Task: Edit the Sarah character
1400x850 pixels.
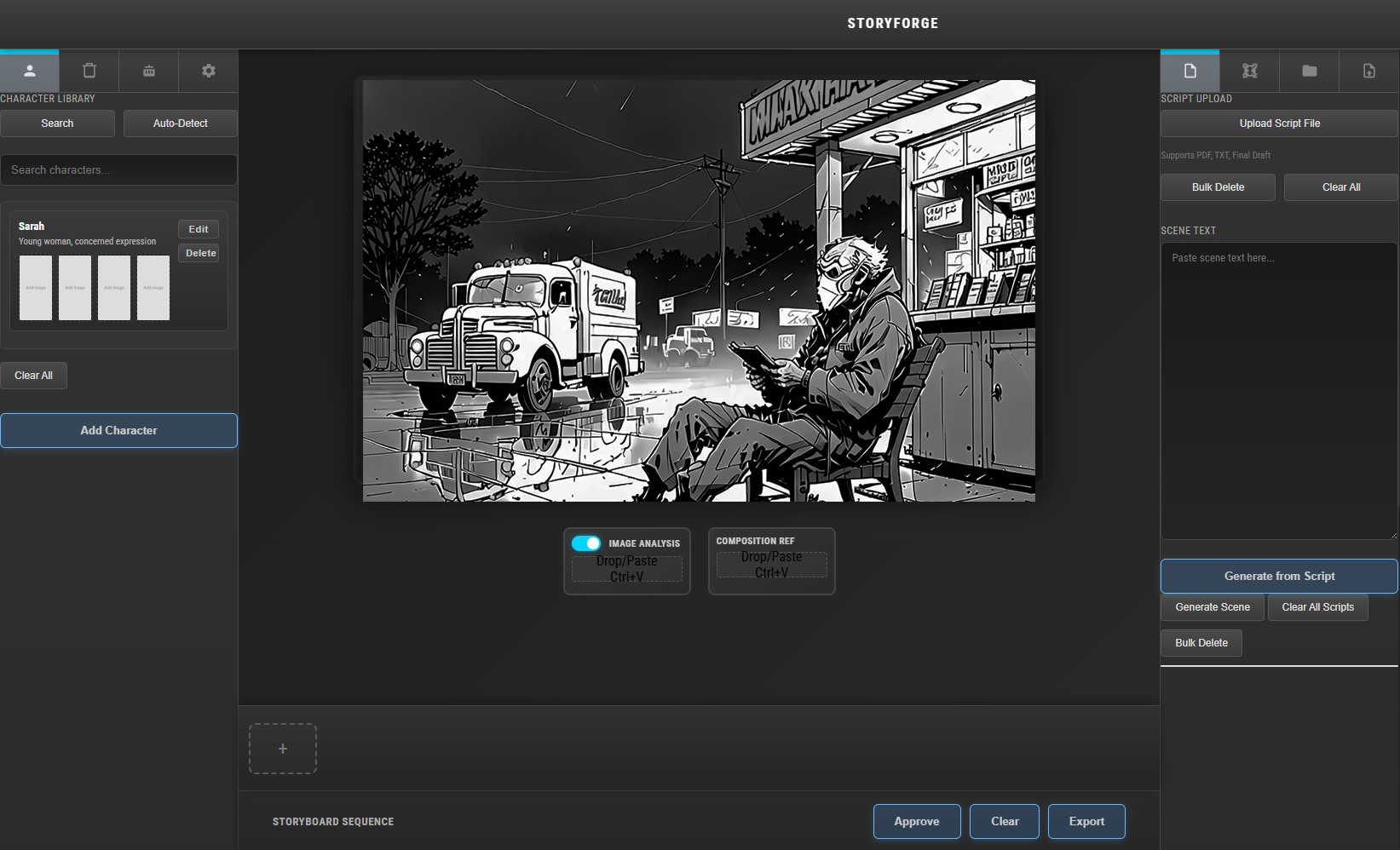Action: [199, 229]
